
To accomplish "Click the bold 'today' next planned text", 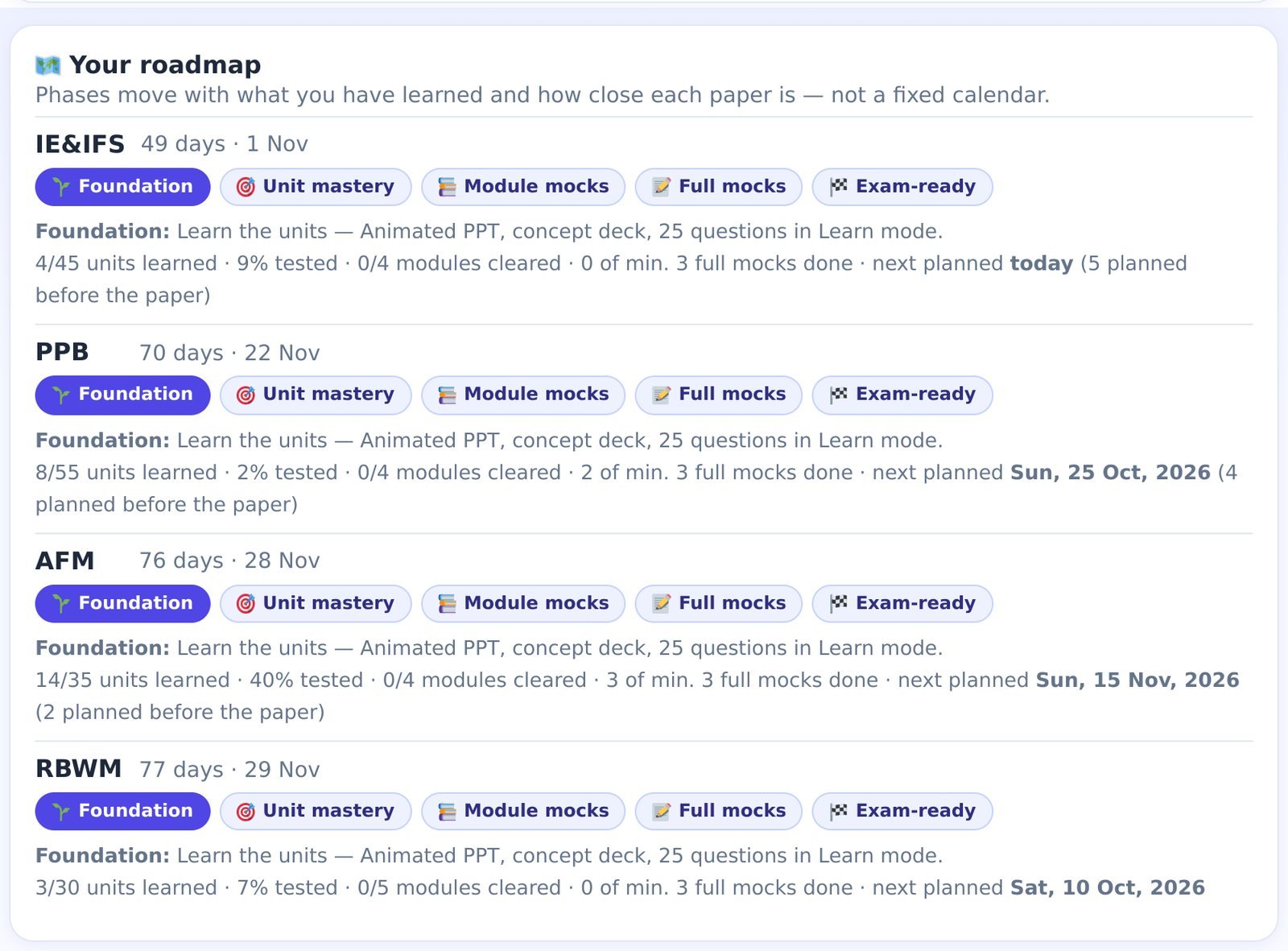I will (1042, 264).
